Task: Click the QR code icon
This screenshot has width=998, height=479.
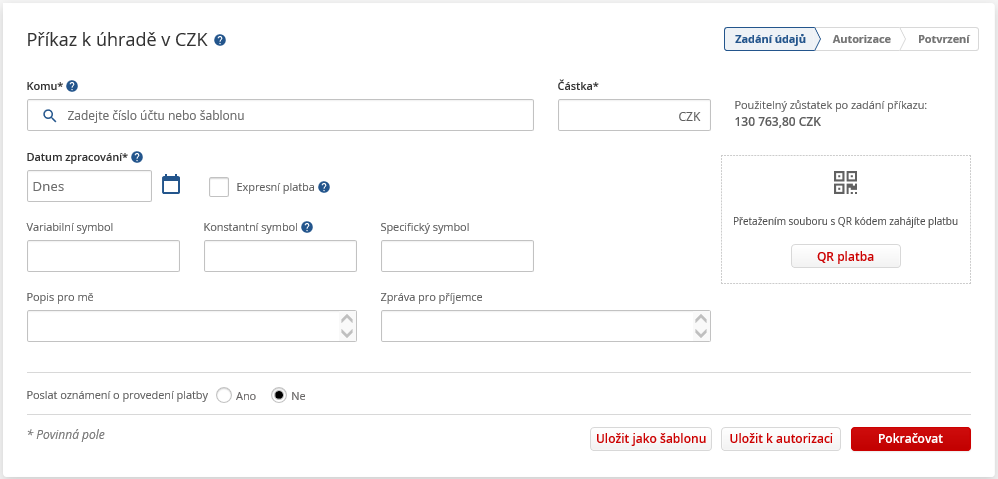Action: 846,183
